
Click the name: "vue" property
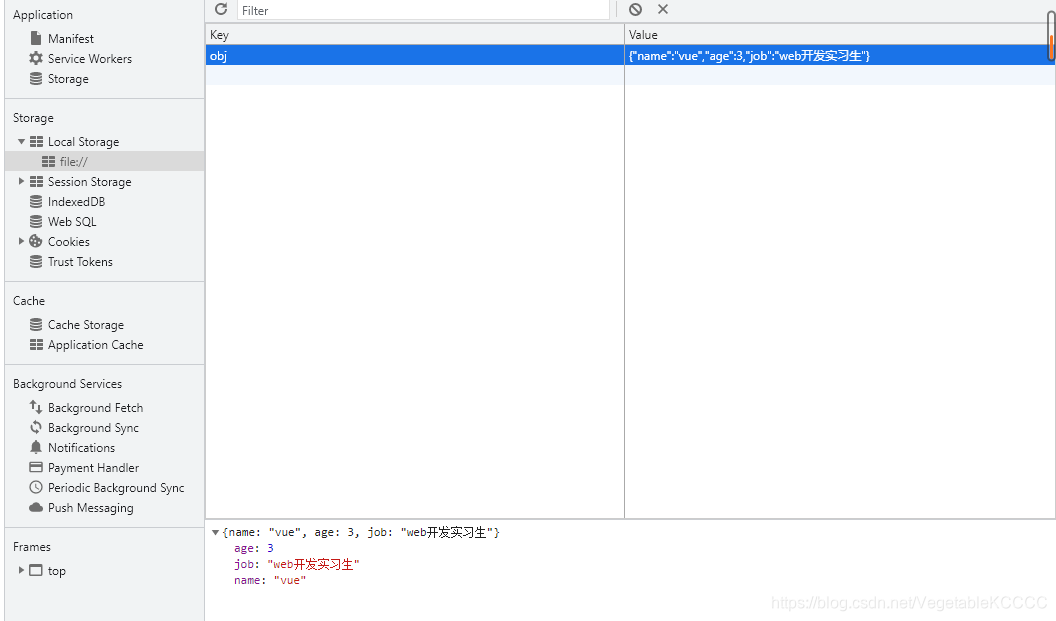(x=269, y=580)
